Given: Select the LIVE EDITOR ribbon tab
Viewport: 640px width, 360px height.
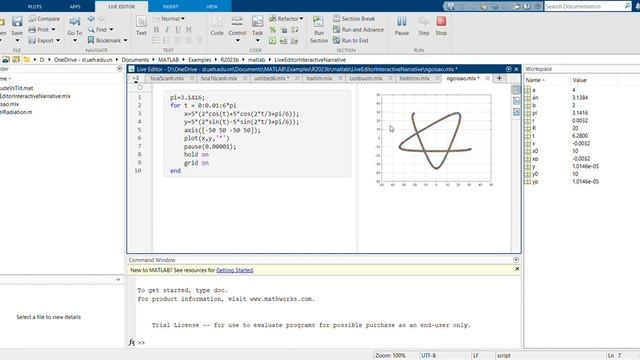Looking at the screenshot, I should click(121, 7).
